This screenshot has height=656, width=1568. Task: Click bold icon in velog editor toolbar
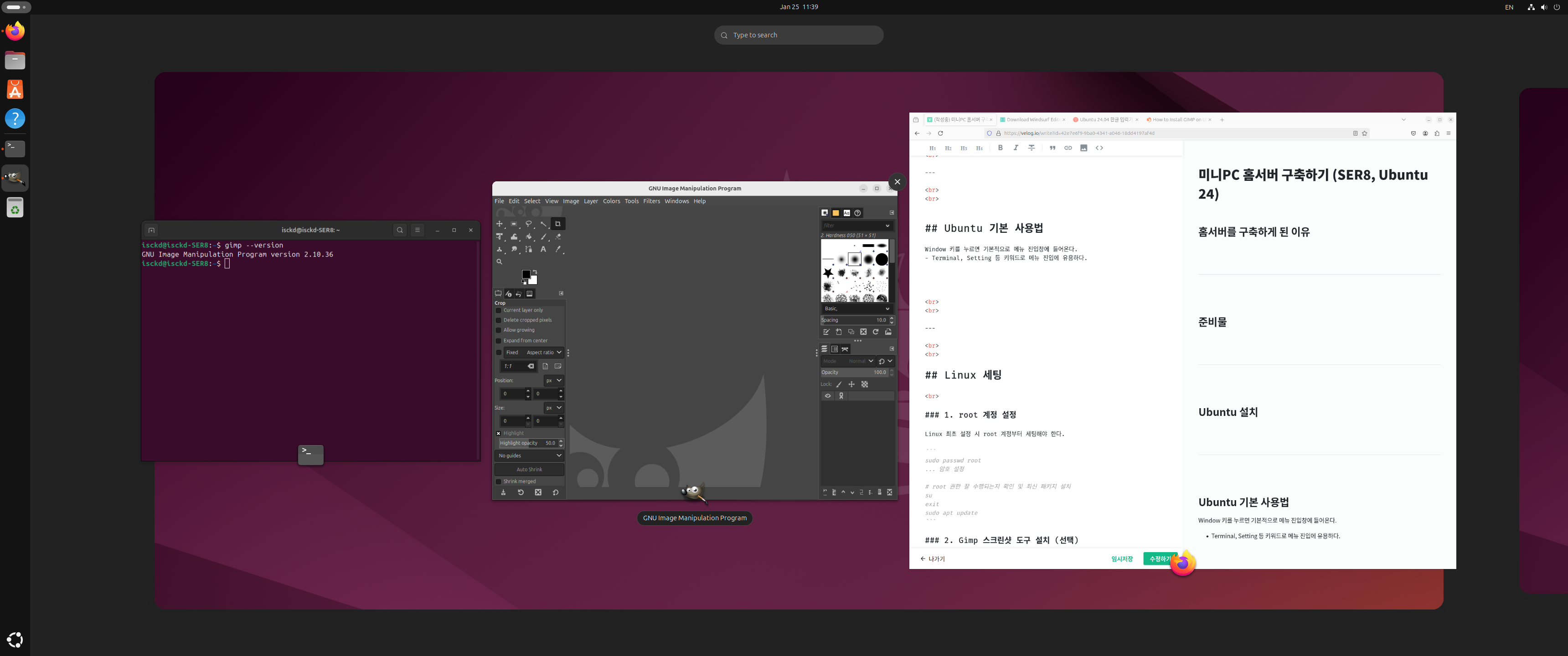coord(1000,148)
